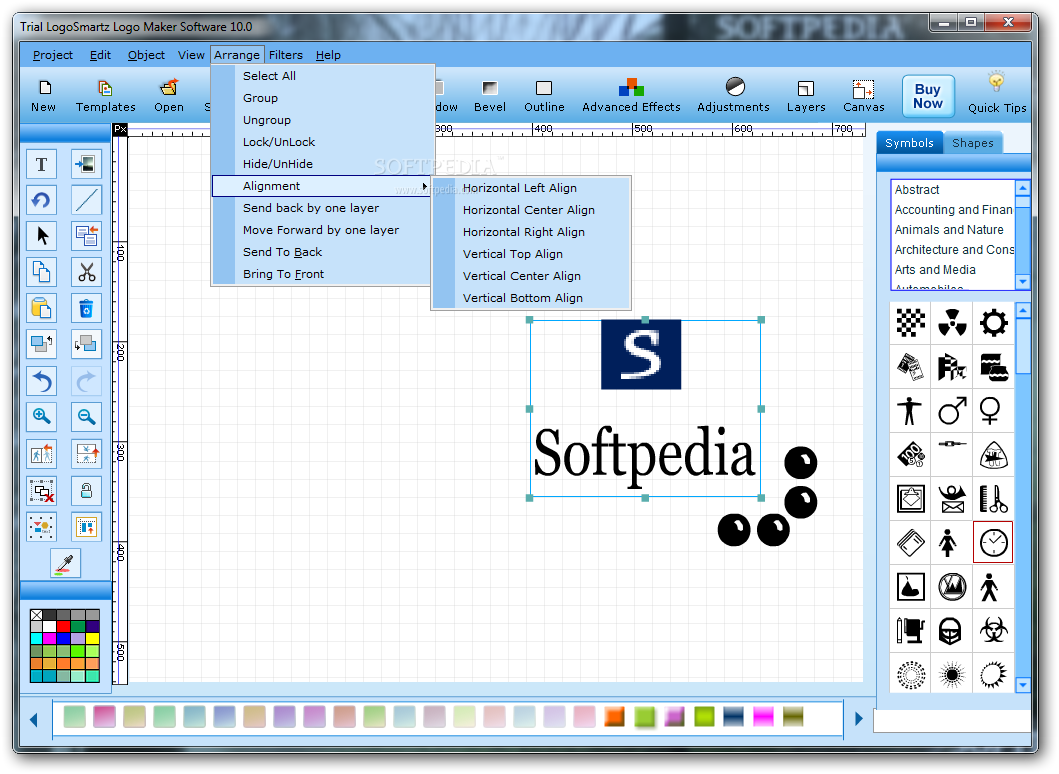Click the Paste clipboard icon
The image size is (1059, 774).
click(41, 309)
